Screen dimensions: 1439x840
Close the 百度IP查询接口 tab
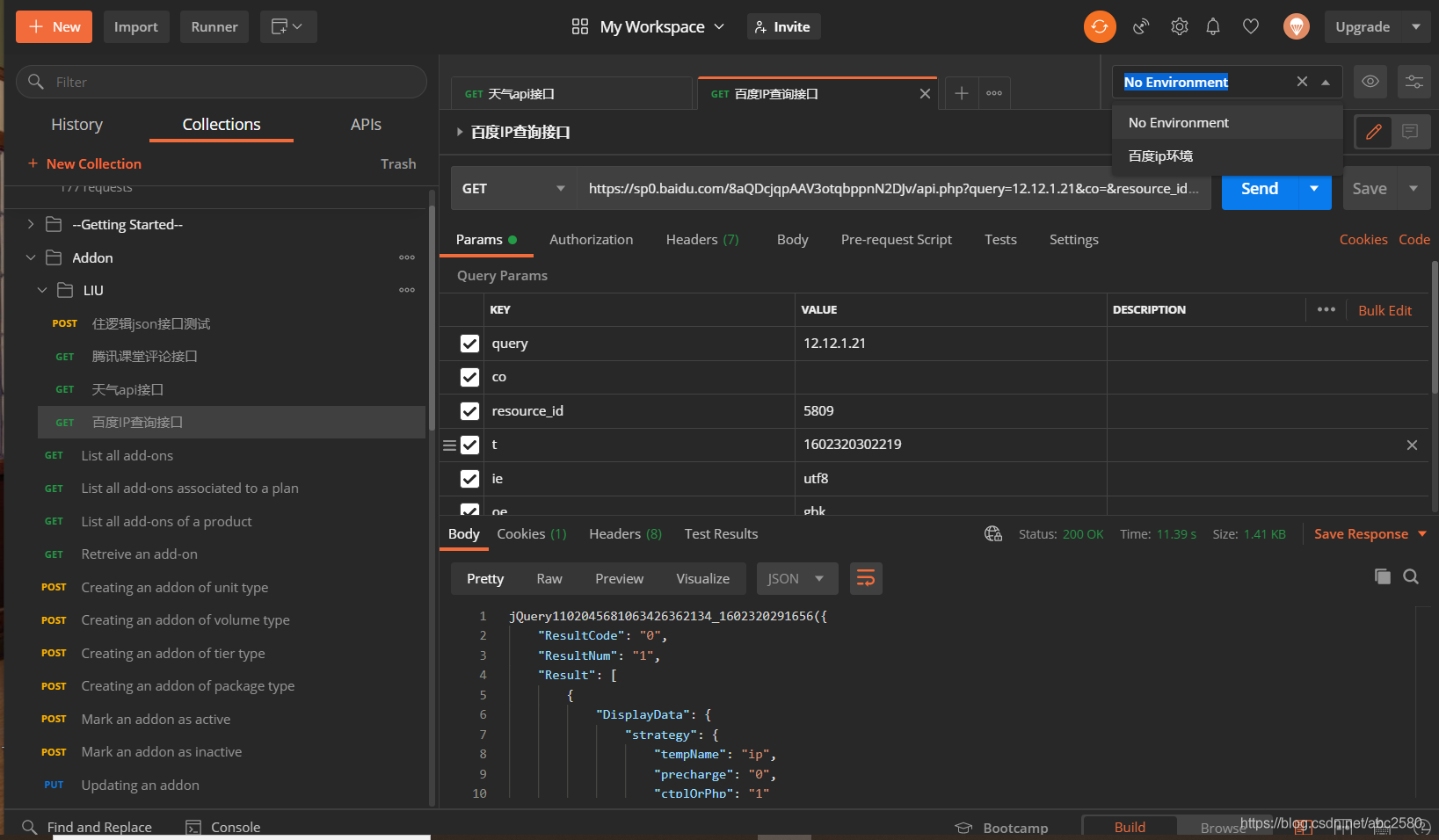[925, 94]
